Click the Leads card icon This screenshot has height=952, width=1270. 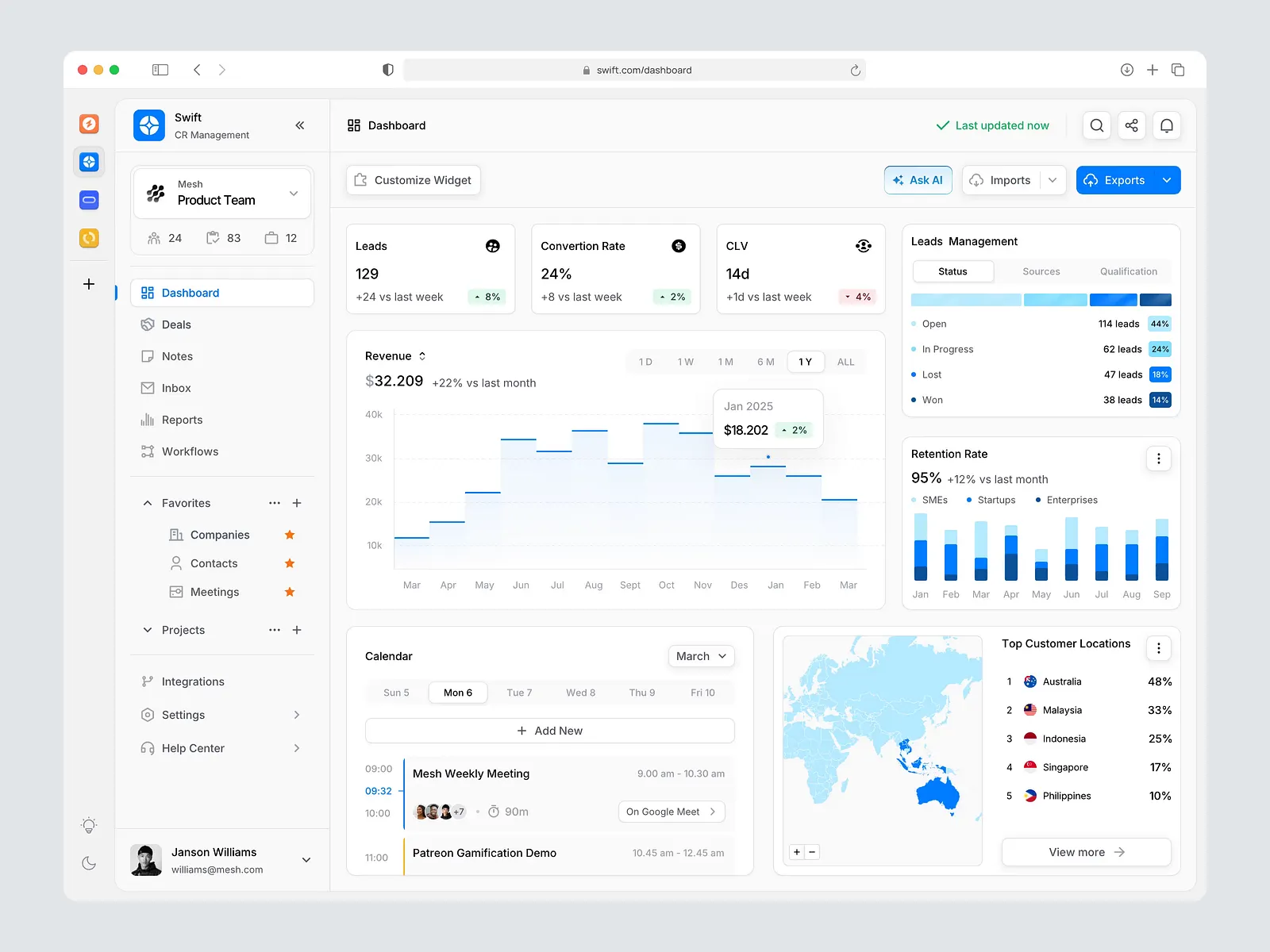pyautogui.click(x=493, y=246)
